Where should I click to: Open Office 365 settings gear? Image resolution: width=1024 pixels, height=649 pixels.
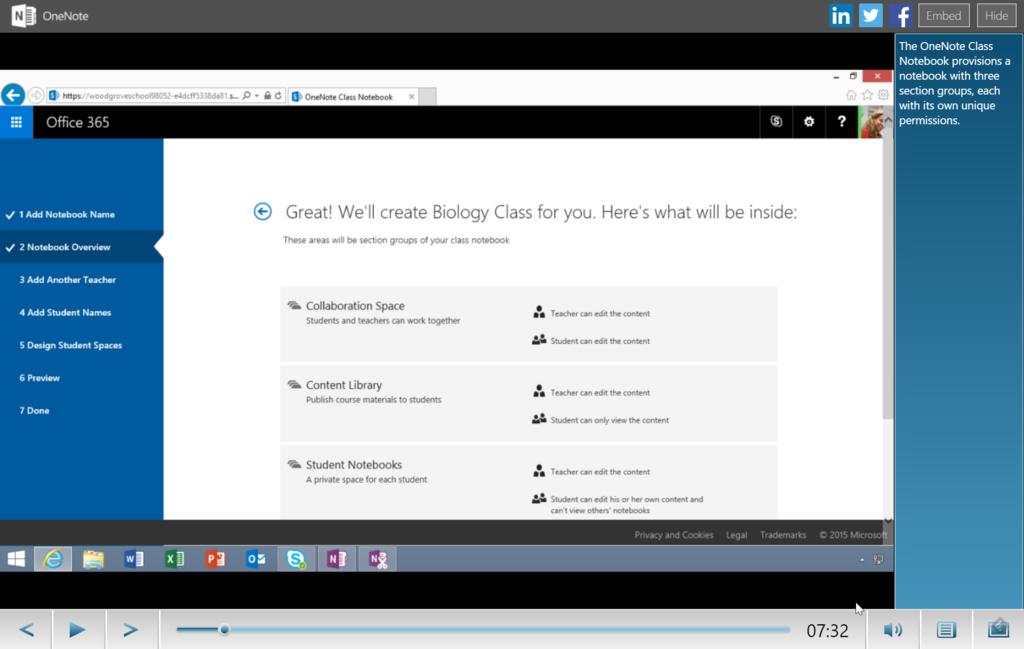pos(808,121)
